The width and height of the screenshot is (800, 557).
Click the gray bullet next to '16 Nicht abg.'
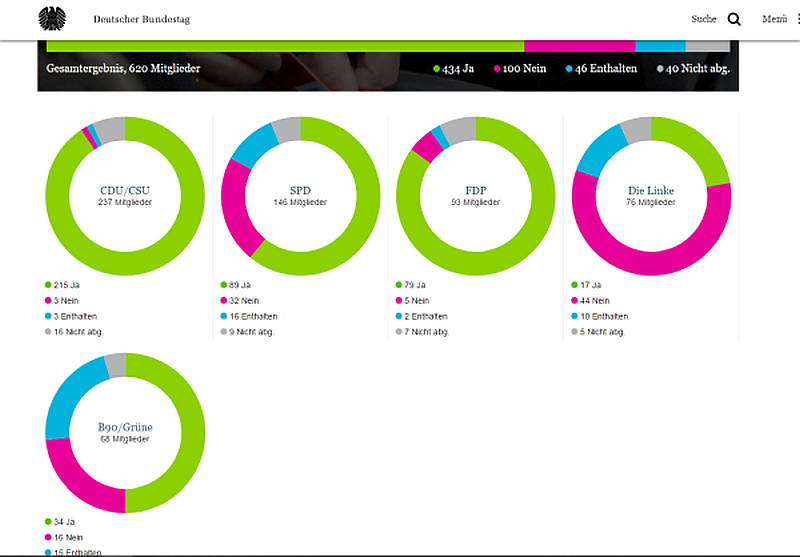[x=48, y=332]
